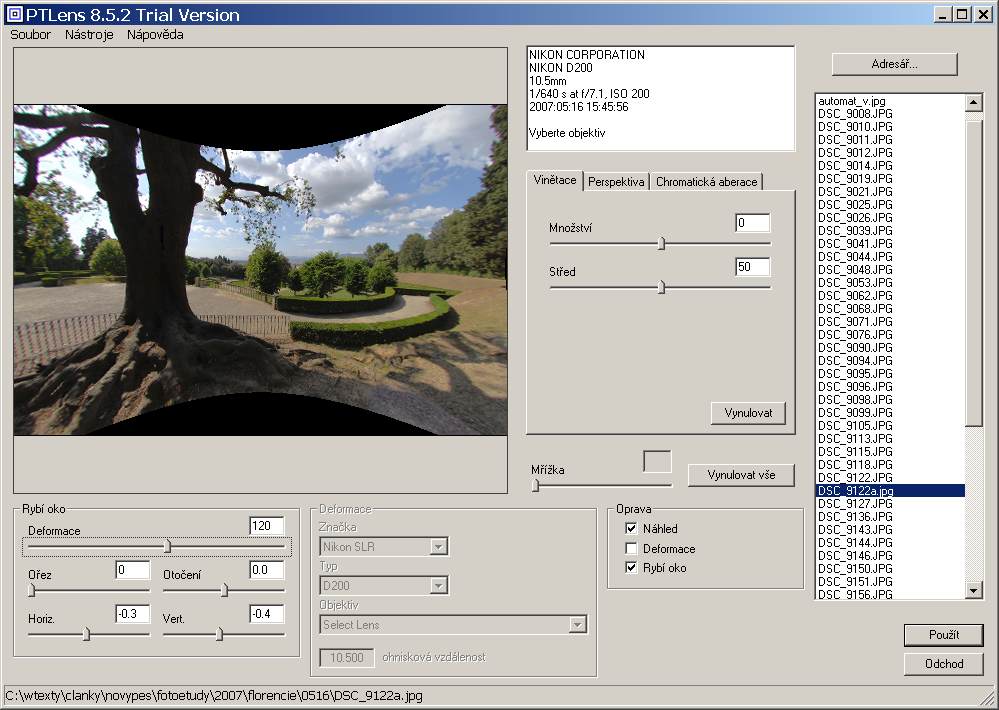Open the Select Lens dropdown

click(577, 625)
